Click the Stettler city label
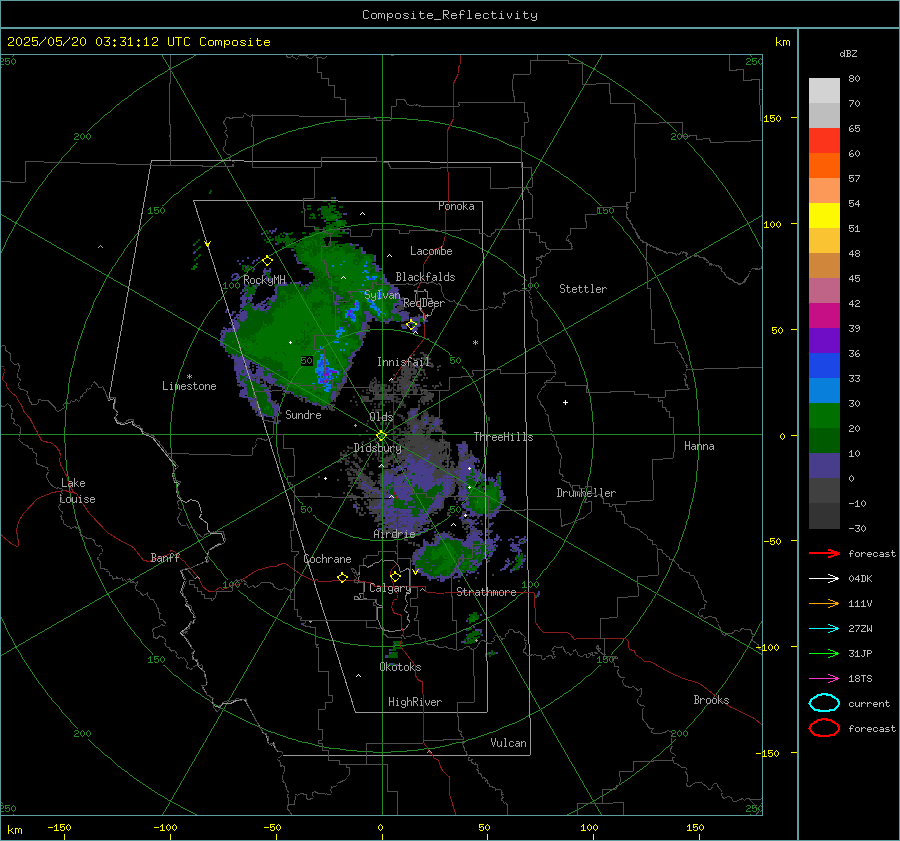Image resolution: width=900 pixels, height=841 pixels. click(583, 289)
